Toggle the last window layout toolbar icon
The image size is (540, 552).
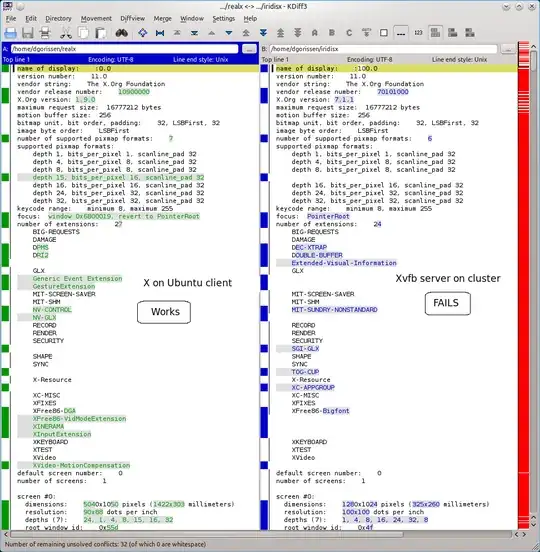(x=470, y=33)
